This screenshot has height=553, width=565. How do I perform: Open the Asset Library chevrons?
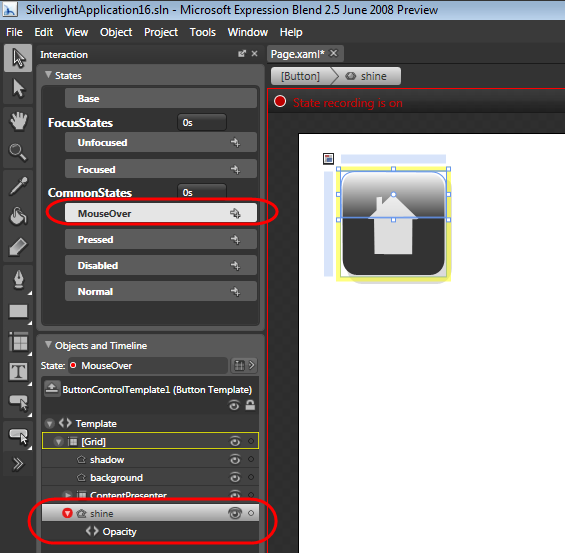[x=18, y=464]
